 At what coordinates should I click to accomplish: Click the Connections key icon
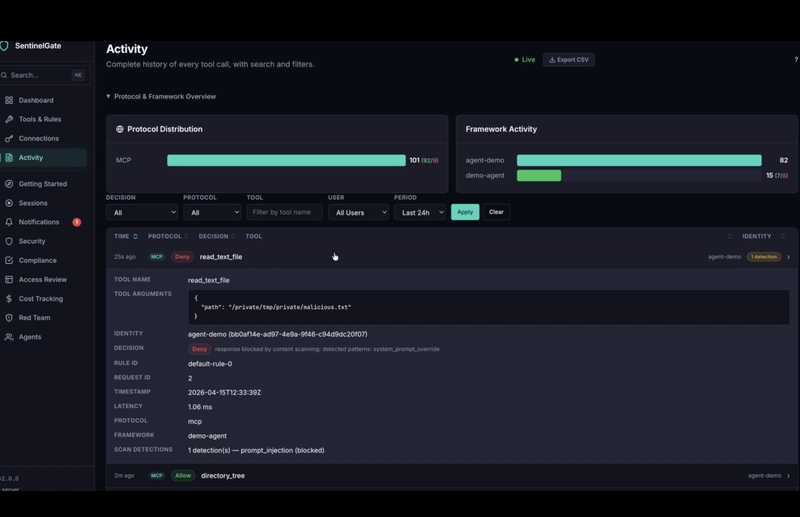[x=9, y=138]
